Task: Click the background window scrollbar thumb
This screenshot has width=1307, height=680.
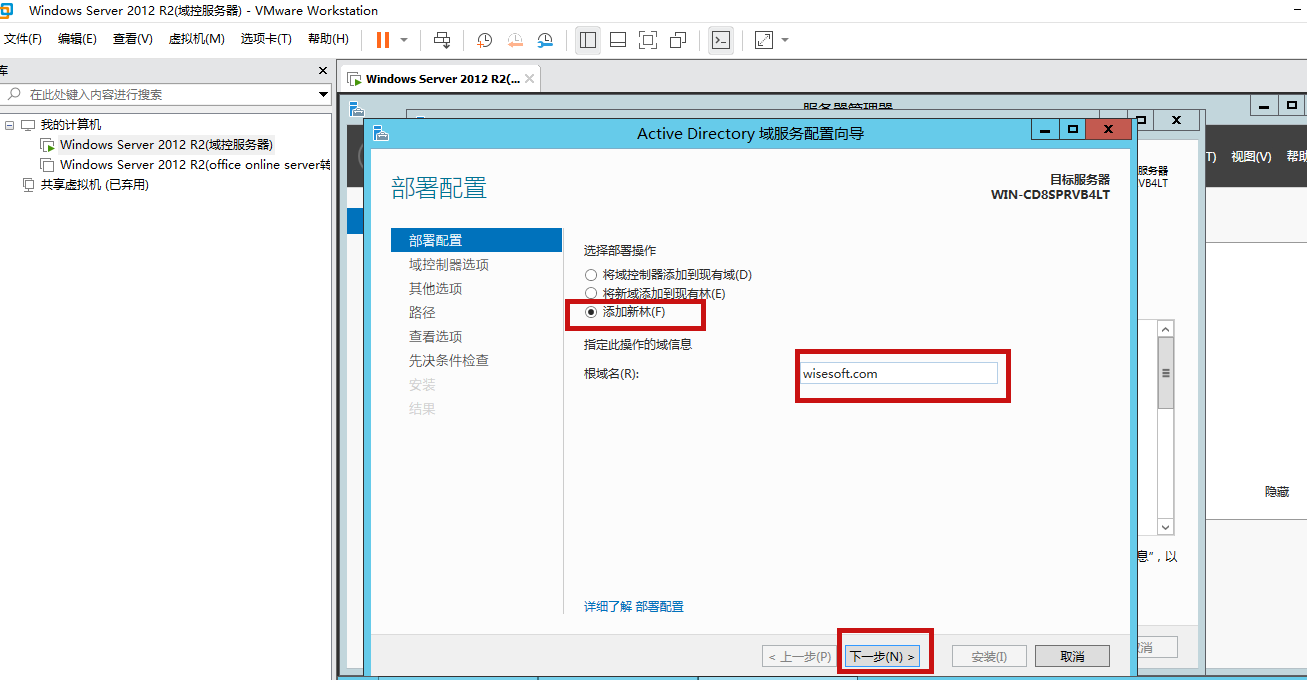Action: coord(1165,373)
